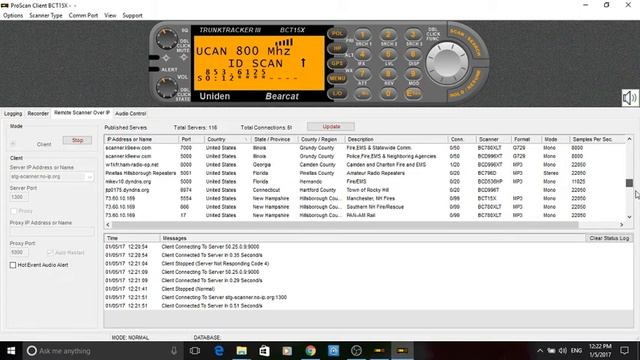The height and width of the screenshot is (360, 640).
Task: Click keypad number 0
Action: pos(388,93)
